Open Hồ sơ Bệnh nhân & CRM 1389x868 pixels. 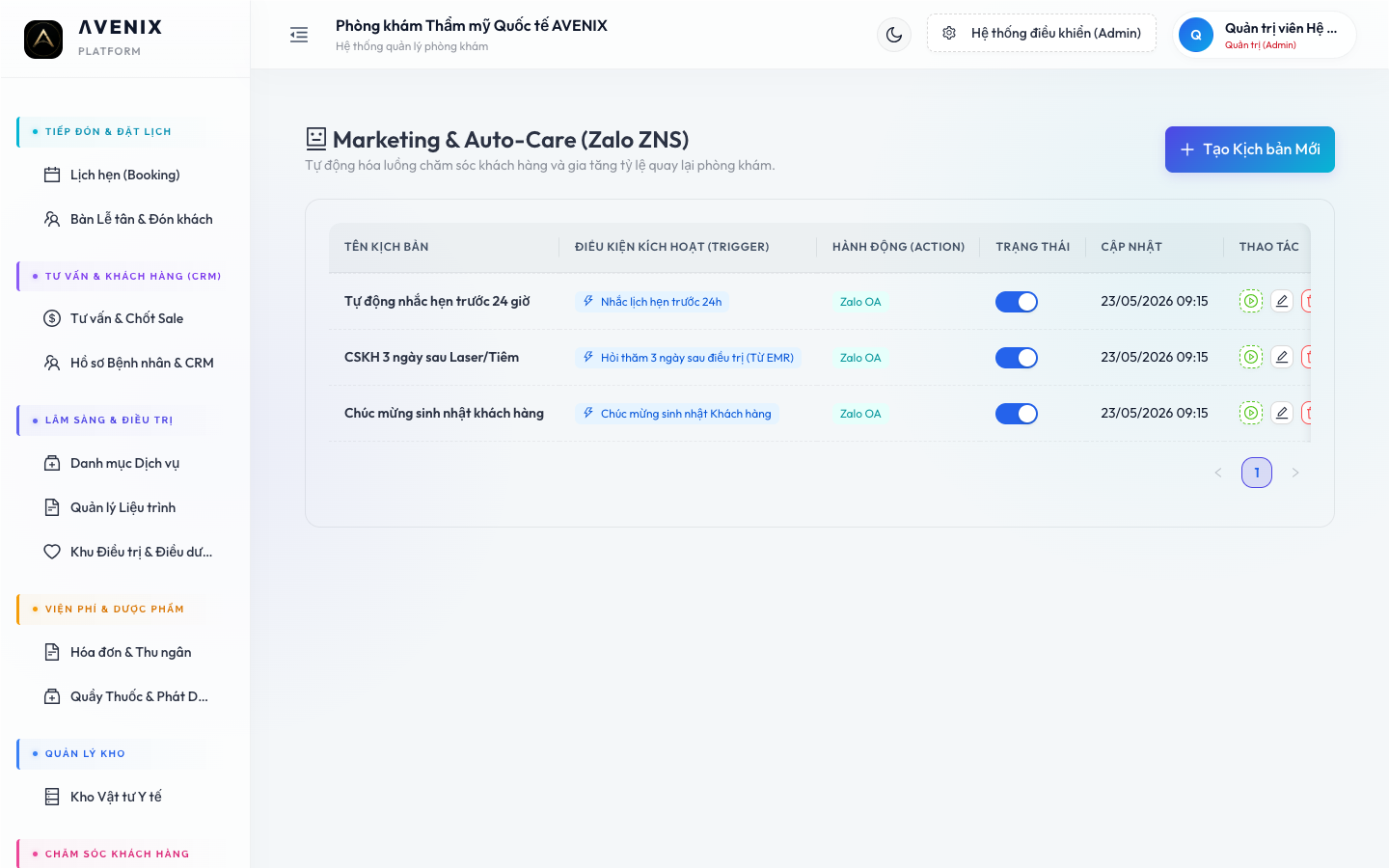pos(125,363)
